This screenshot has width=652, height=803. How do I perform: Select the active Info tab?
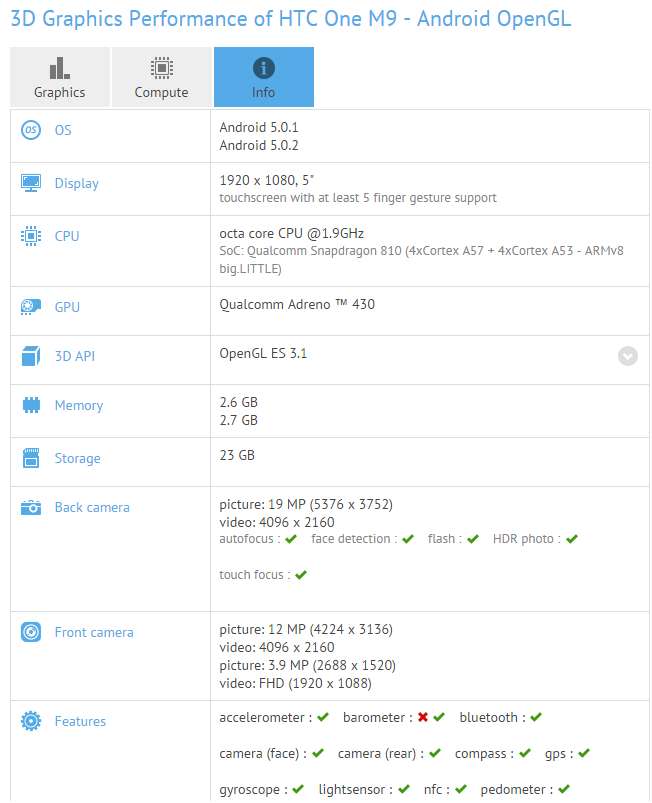pyautogui.click(x=263, y=78)
